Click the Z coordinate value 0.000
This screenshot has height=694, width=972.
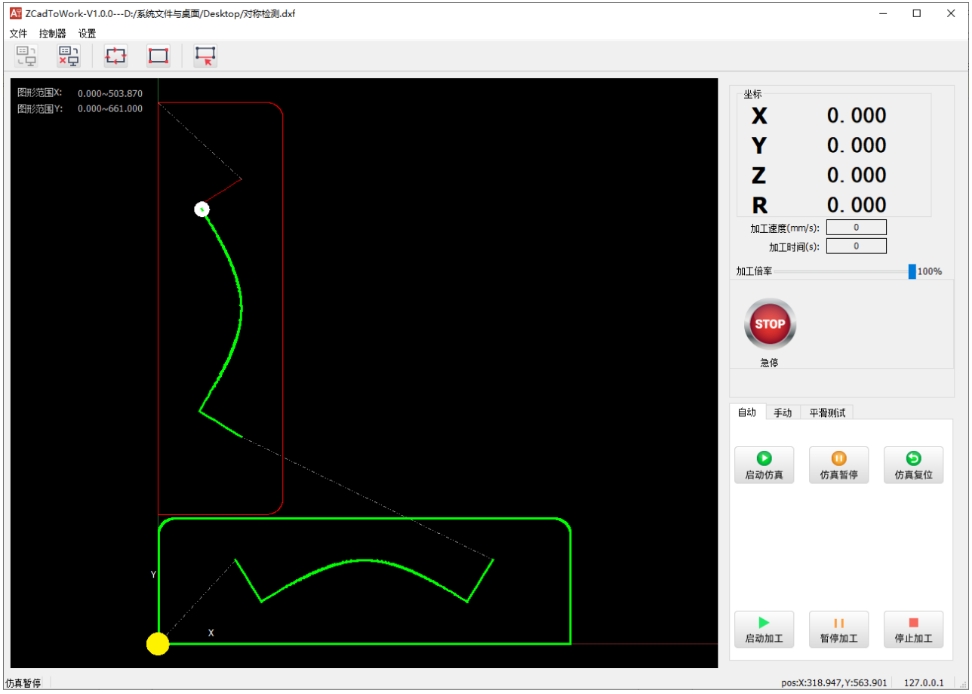(856, 175)
